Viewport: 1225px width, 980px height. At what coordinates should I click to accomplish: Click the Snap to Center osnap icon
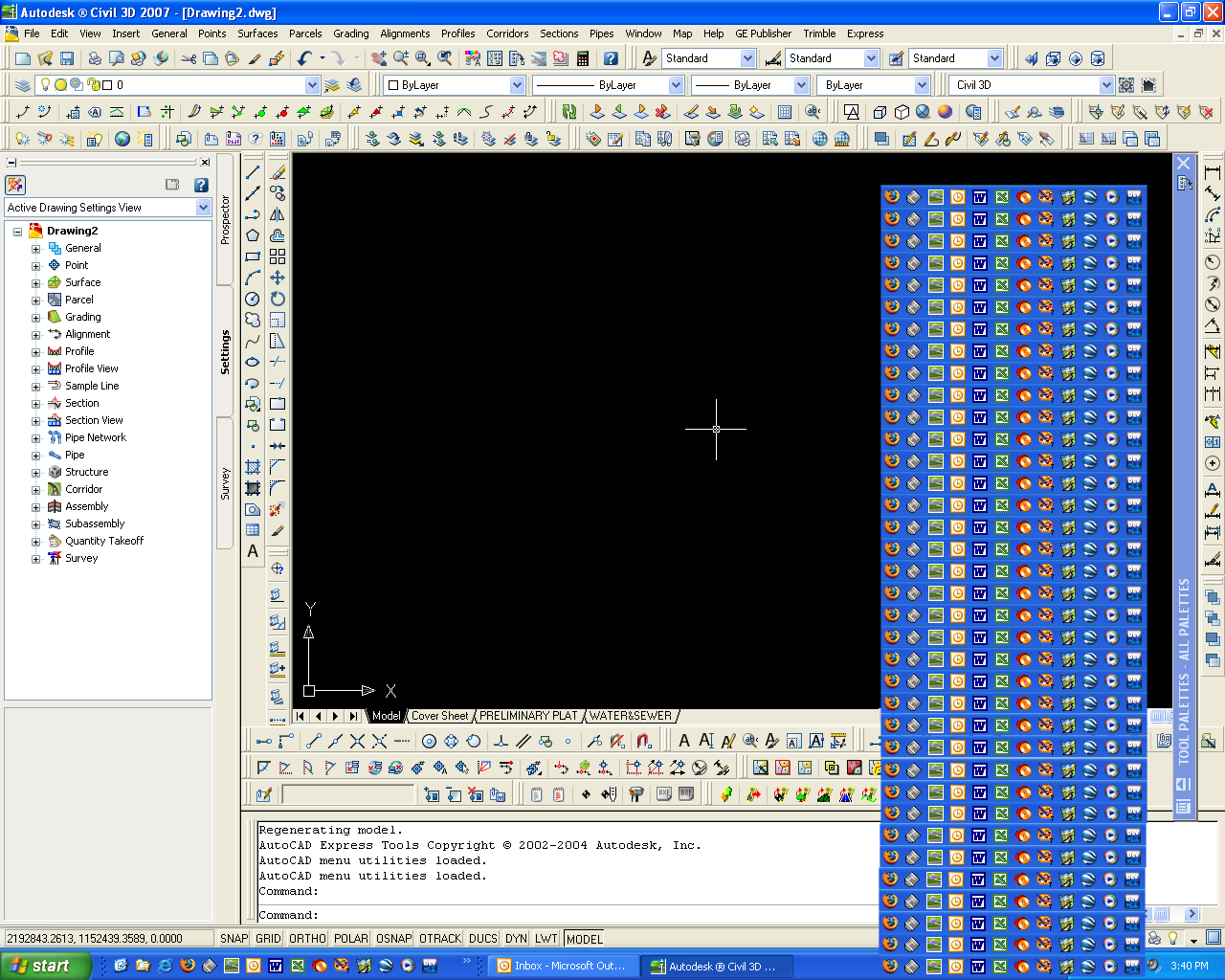[429, 741]
